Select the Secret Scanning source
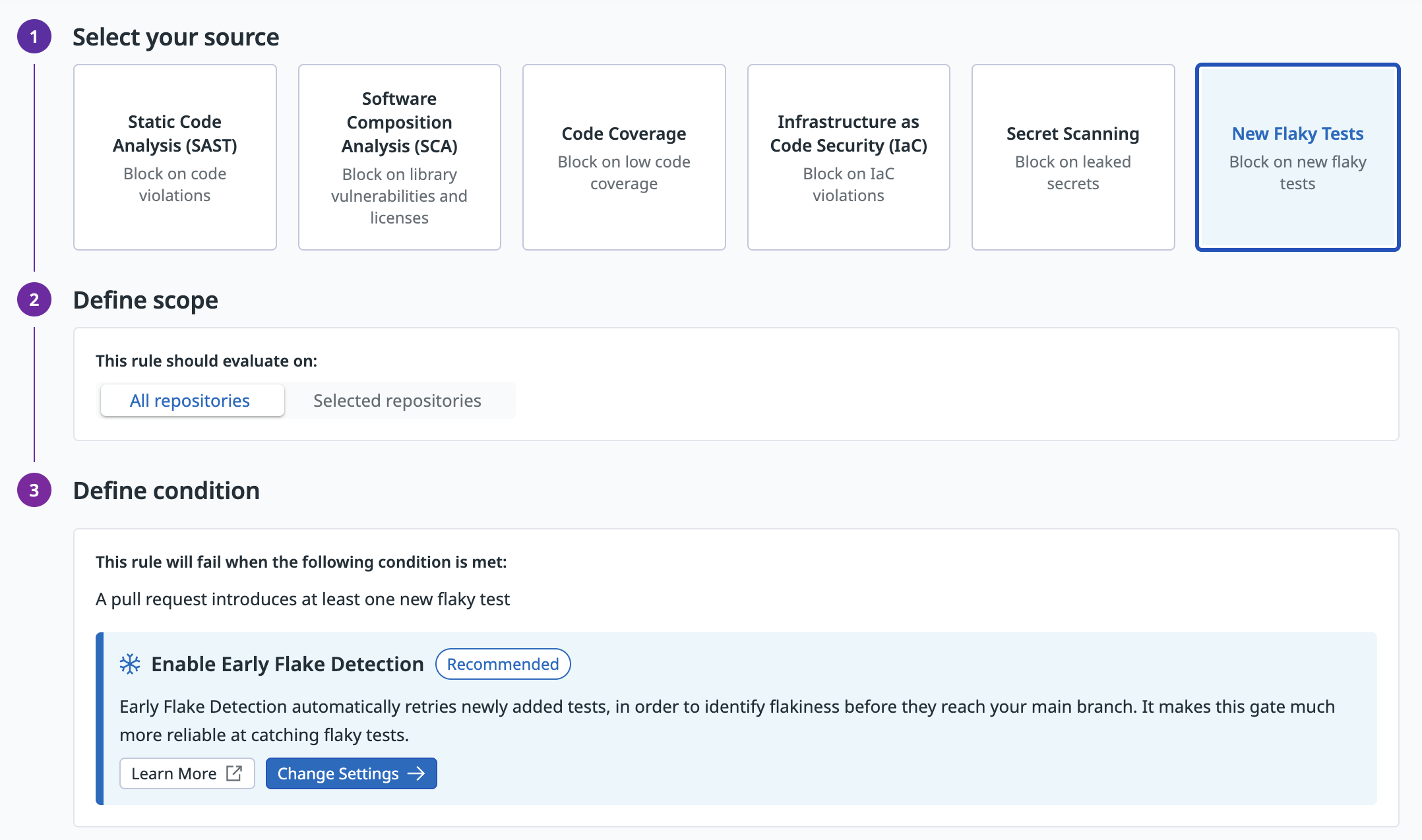 pos(1072,157)
